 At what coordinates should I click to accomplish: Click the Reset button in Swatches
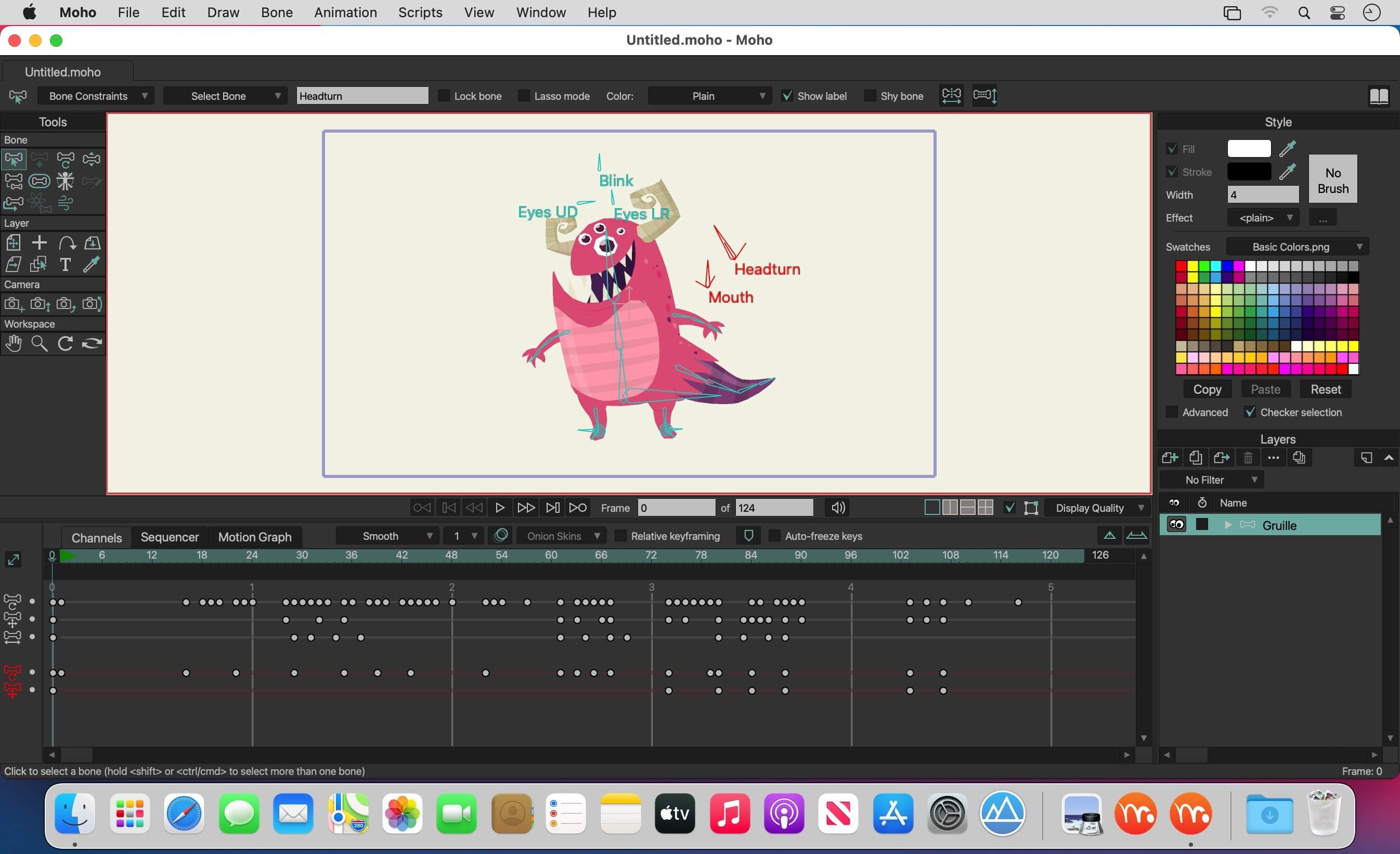(x=1326, y=389)
